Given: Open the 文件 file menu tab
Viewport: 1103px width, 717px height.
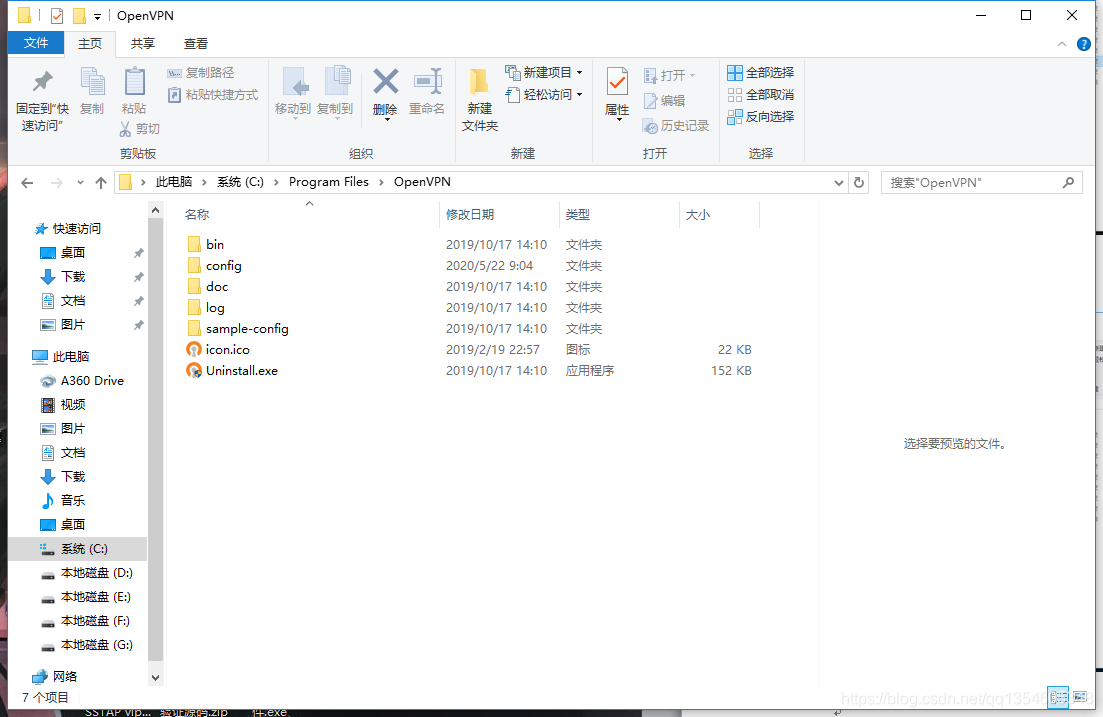Looking at the screenshot, I should 36,43.
